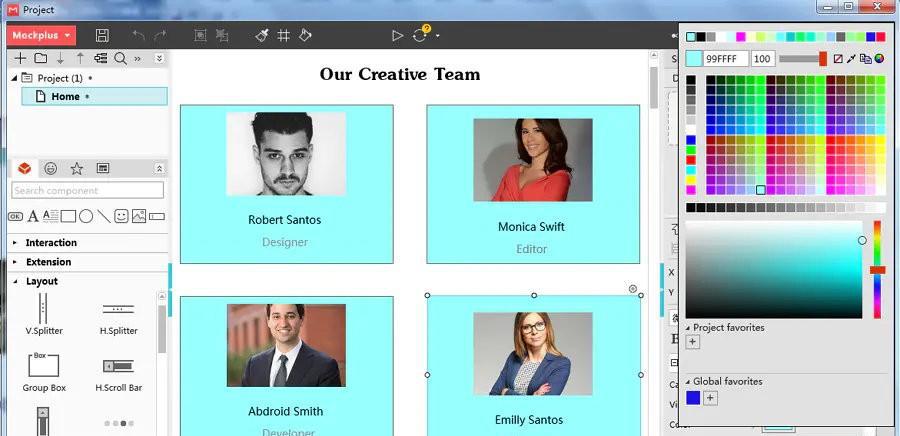Select the text area component

click(51, 216)
